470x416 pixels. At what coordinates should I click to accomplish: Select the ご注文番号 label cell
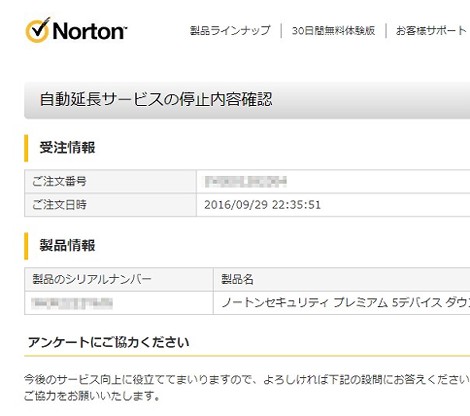110,181
